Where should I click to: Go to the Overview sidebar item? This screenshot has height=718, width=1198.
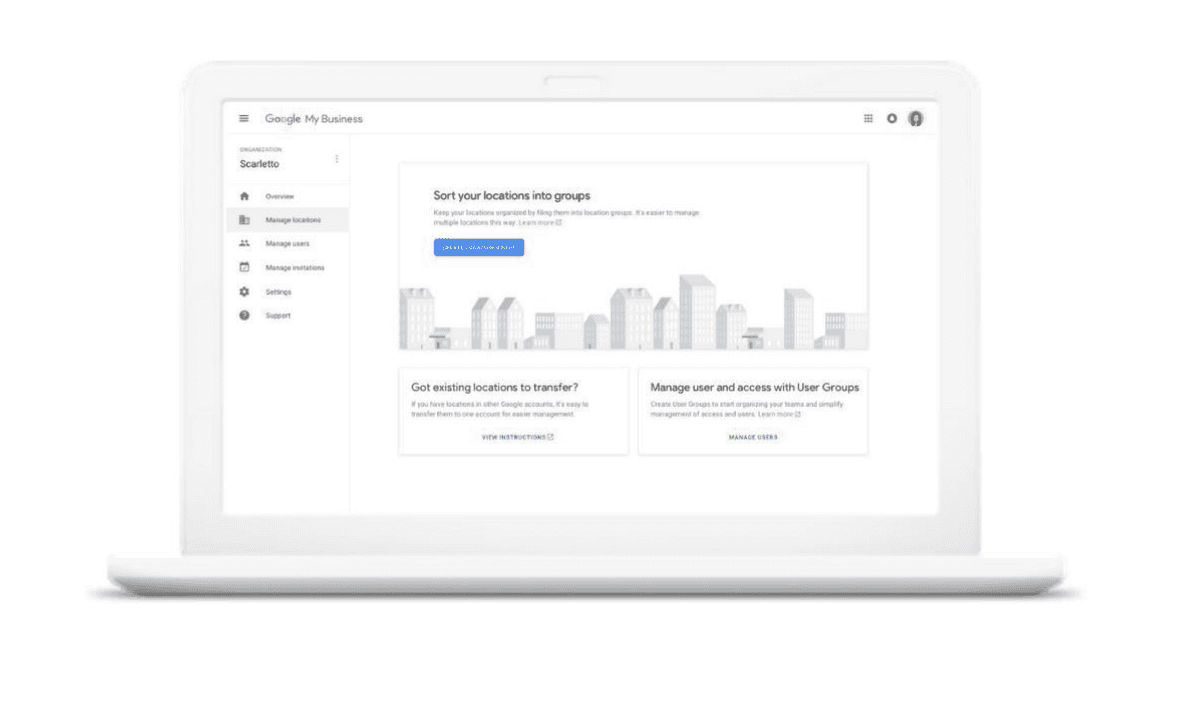280,197
